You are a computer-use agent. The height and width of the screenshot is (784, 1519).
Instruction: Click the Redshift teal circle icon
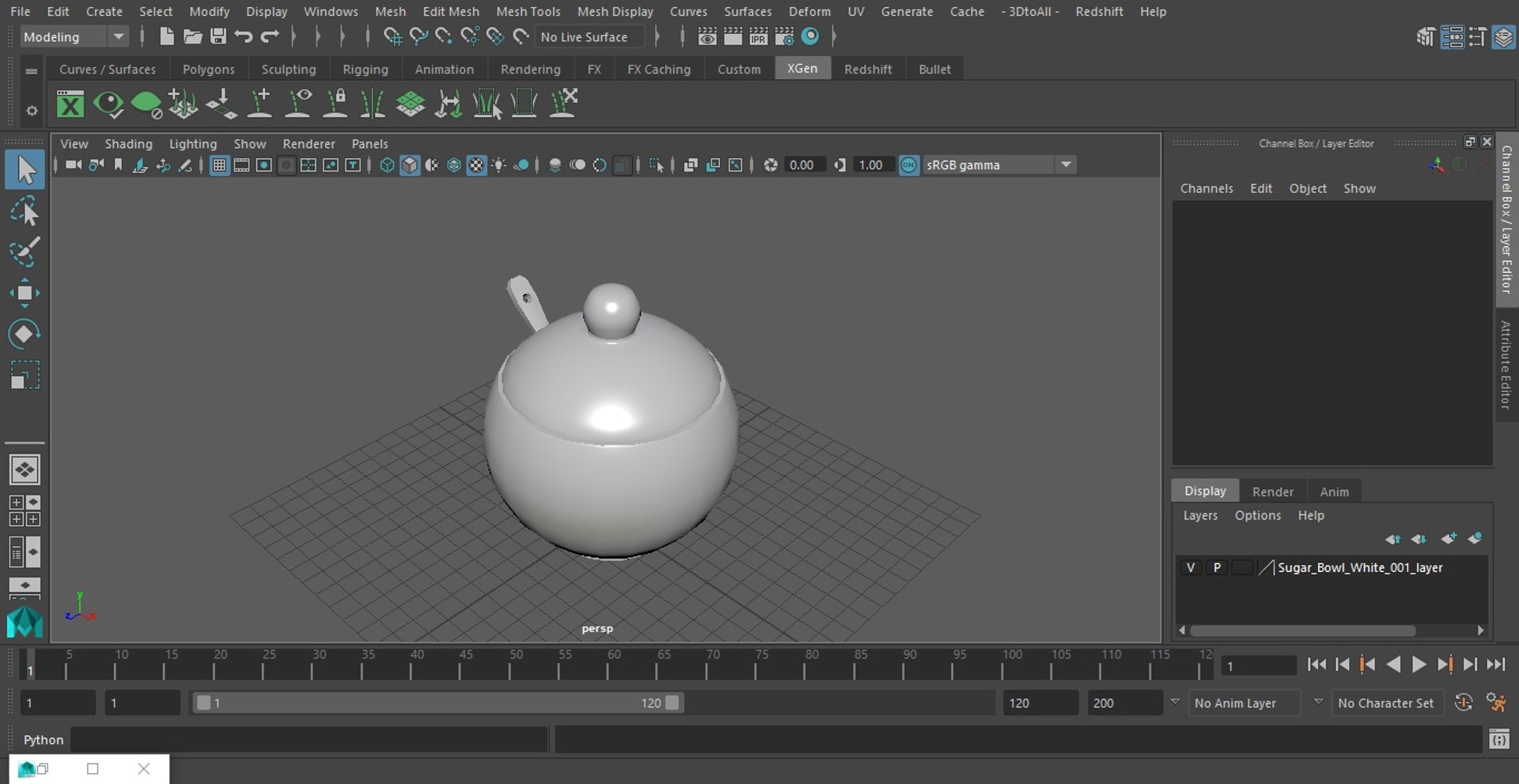click(810, 36)
